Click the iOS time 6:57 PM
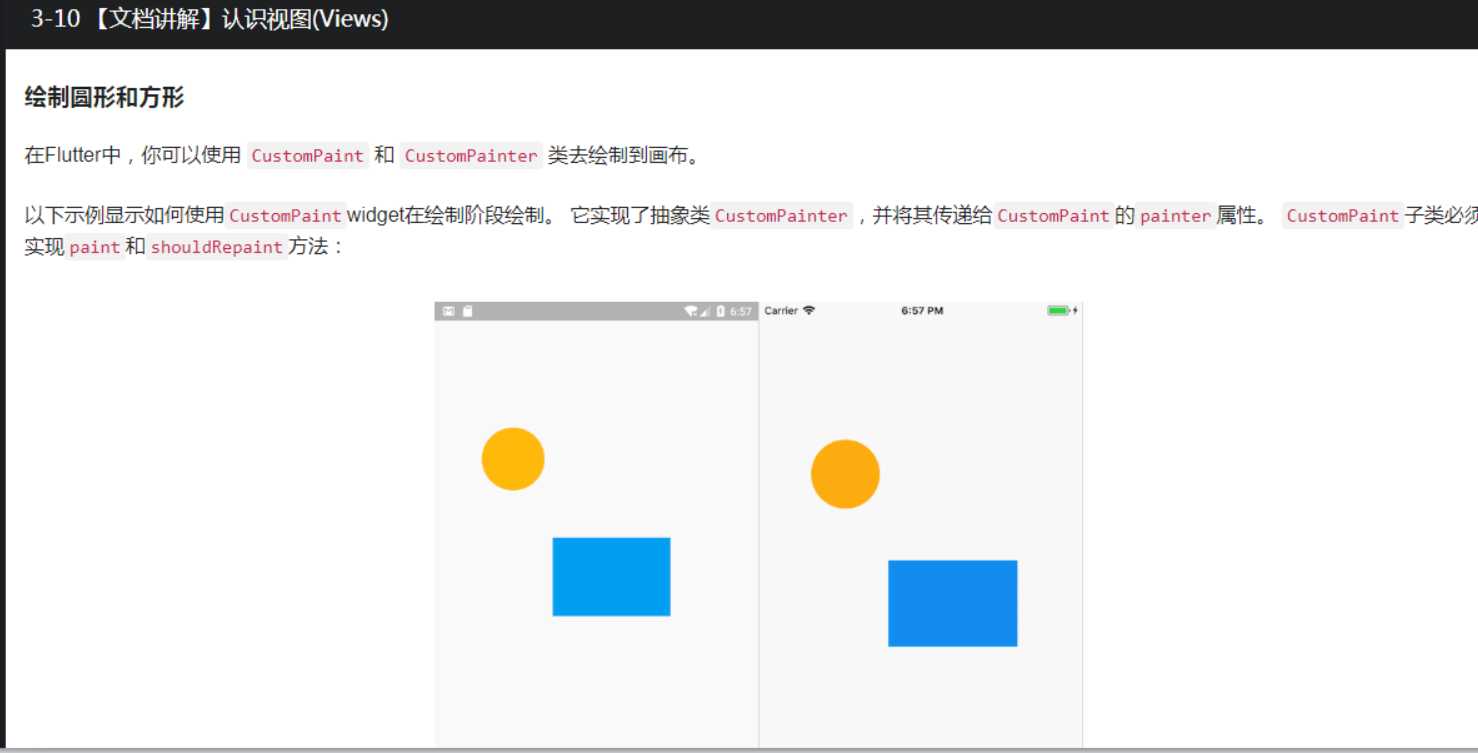 pos(922,310)
